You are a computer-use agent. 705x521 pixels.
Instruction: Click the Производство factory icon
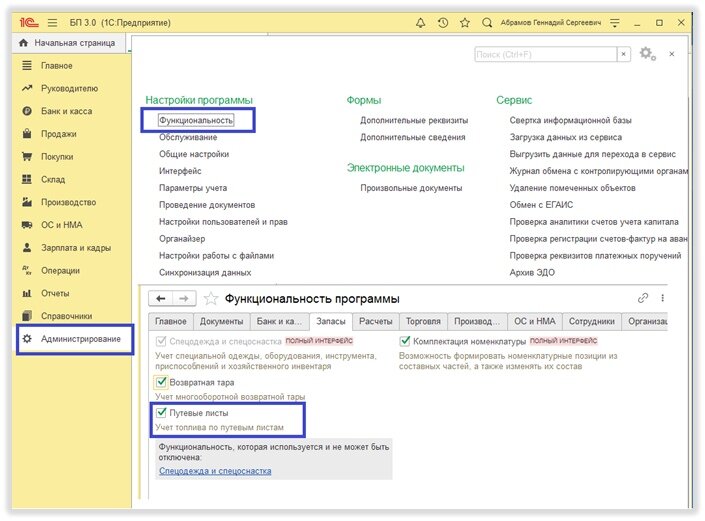27,202
